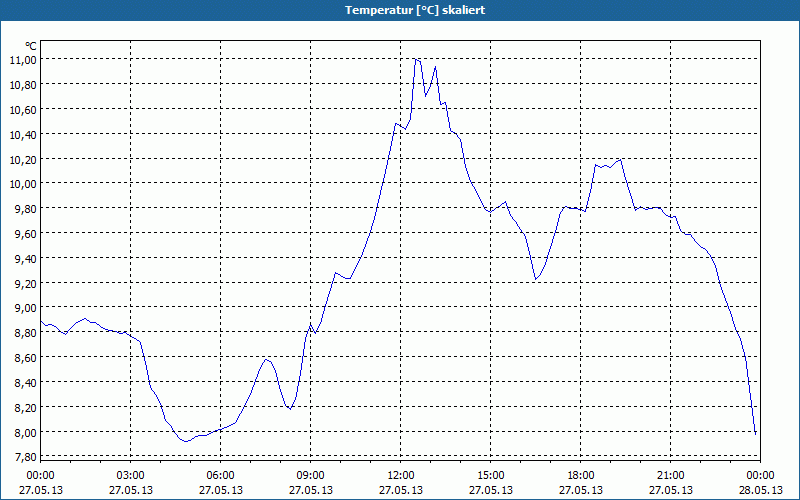This screenshot has width=800, height=500.
Task: Click the 27.05.13 date under 06:00
Action: coord(220,490)
